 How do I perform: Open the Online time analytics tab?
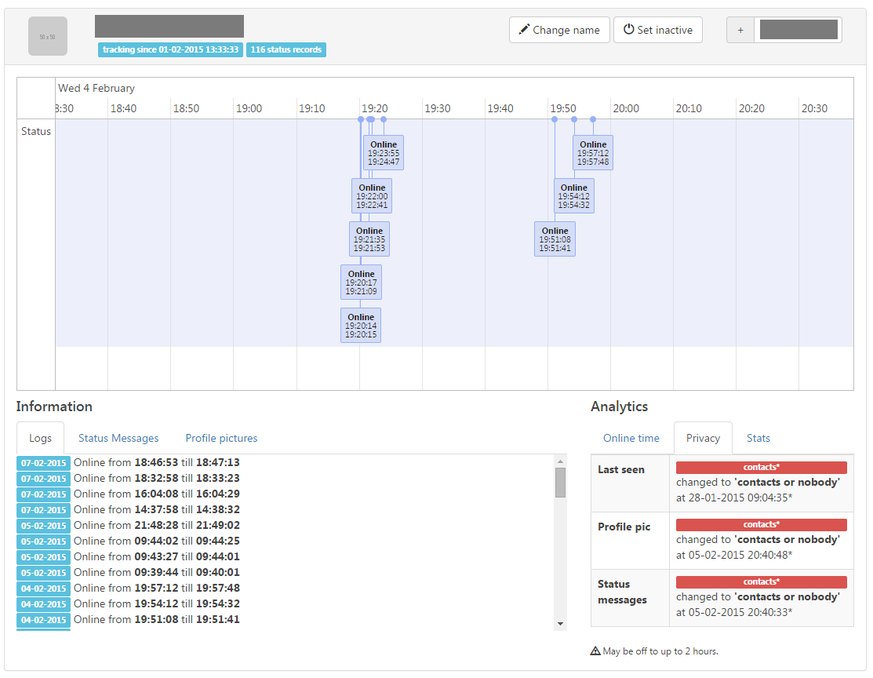(x=631, y=438)
